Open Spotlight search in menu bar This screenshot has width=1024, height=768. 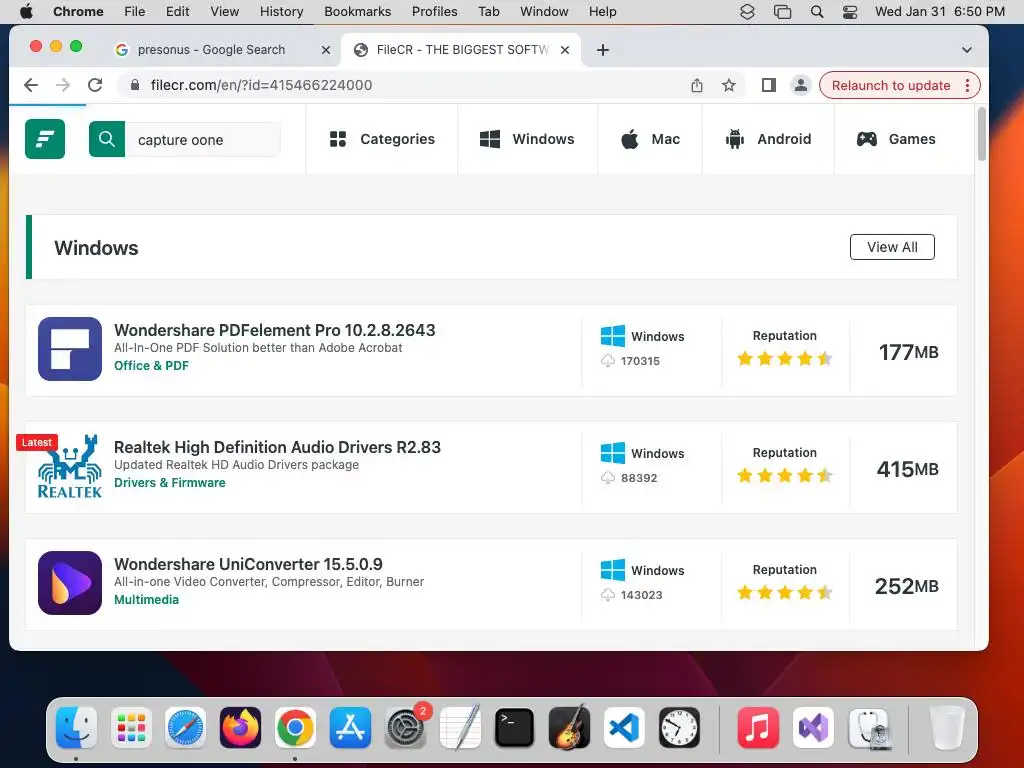pos(817,12)
